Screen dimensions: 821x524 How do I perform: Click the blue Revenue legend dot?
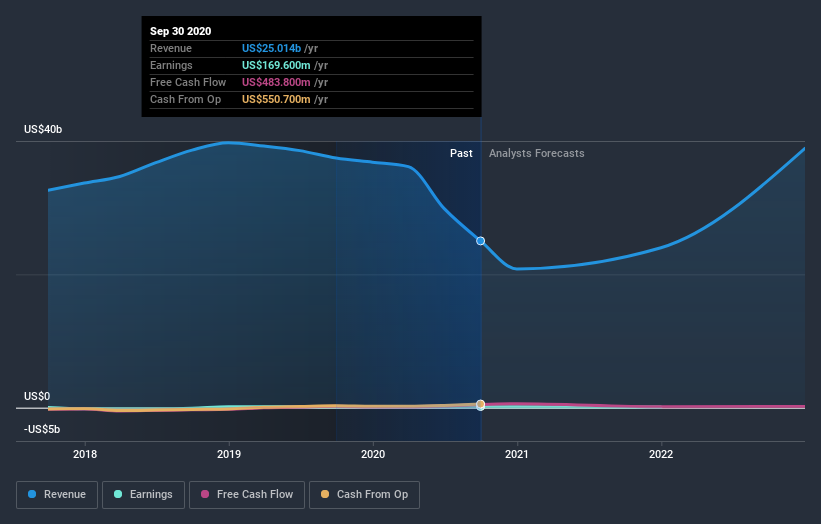(32, 494)
